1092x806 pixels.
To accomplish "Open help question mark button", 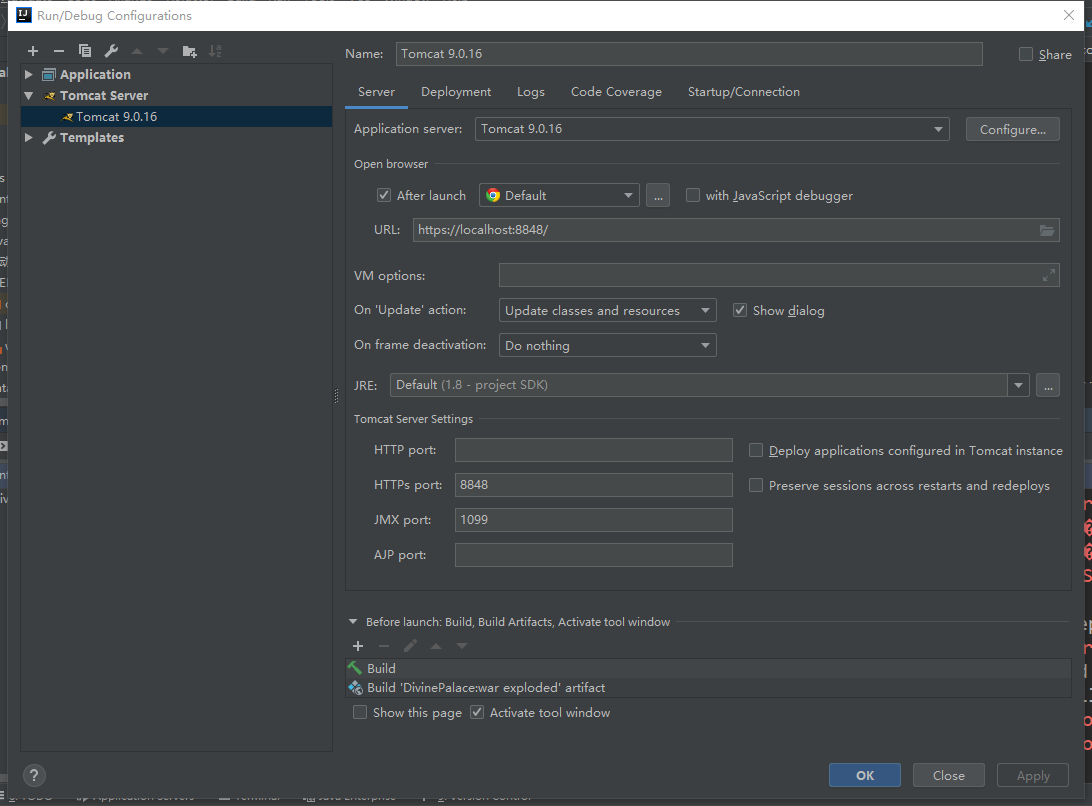I will [x=34, y=775].
